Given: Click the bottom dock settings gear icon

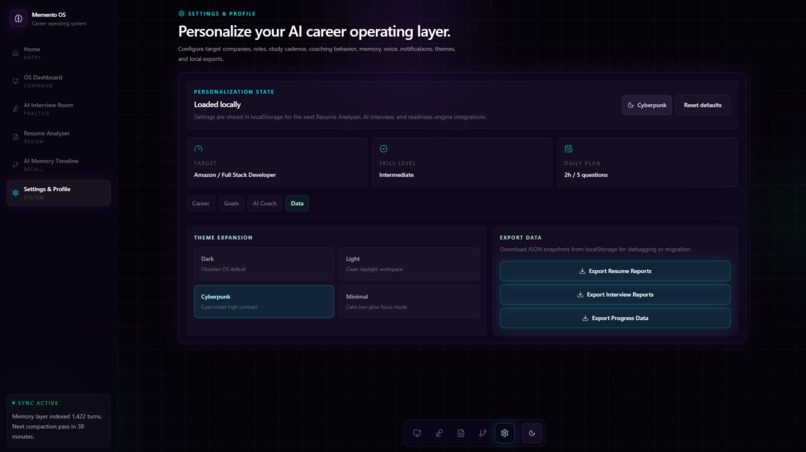Looking at the screenshot, I should pyautogui.click(x=504, y=433).
